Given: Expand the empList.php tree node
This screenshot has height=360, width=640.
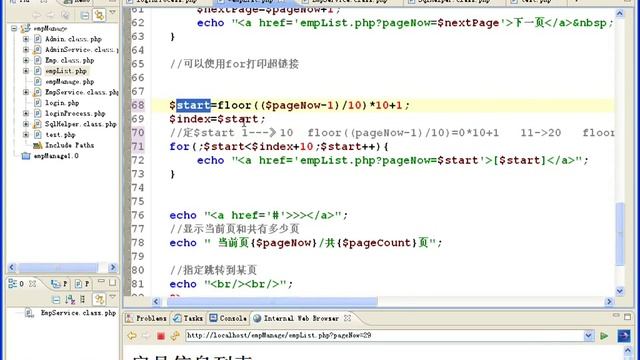Looking at the screenshot, I should 26,71.
